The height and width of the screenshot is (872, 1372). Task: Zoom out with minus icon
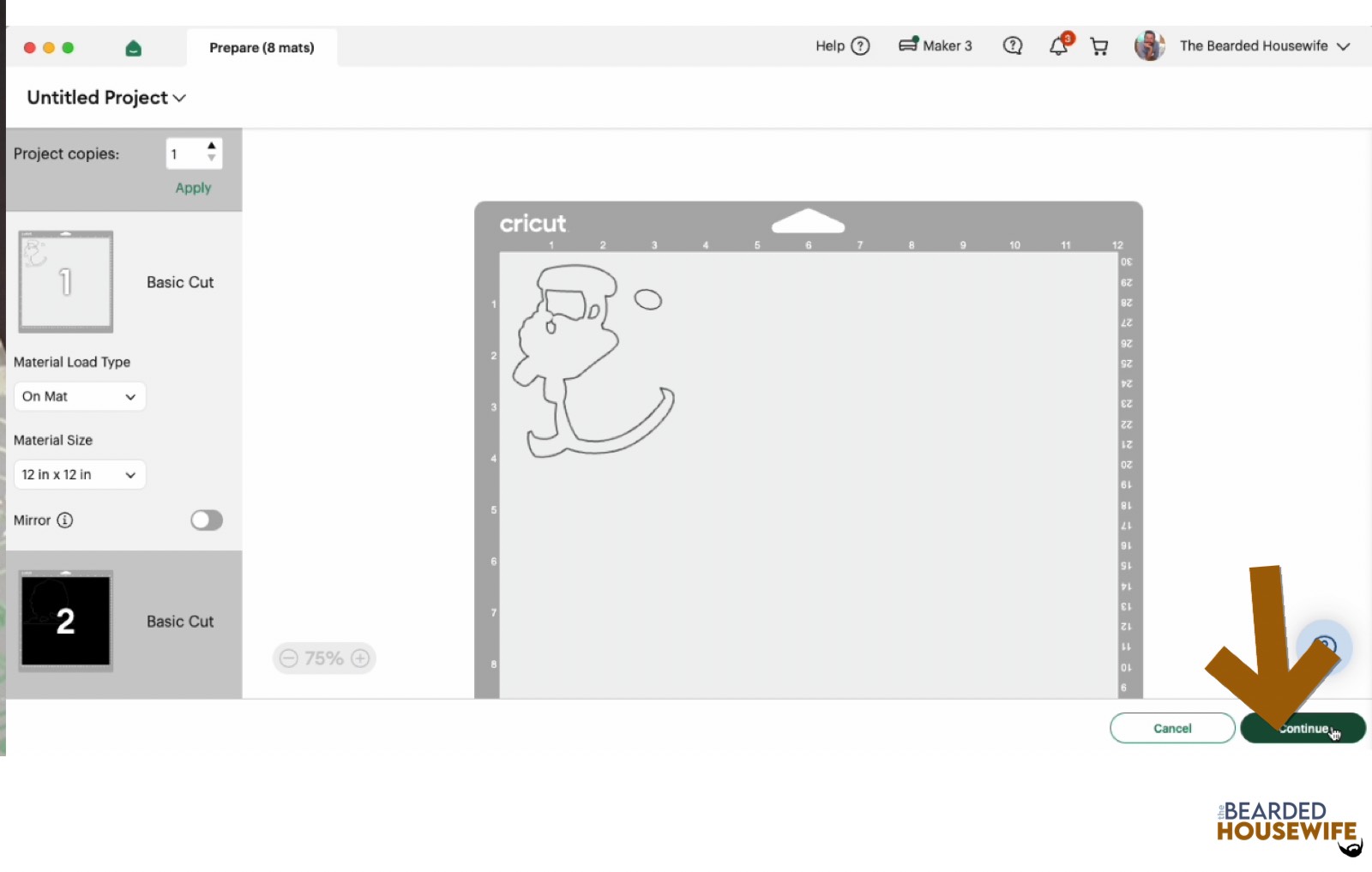point(289,659)
